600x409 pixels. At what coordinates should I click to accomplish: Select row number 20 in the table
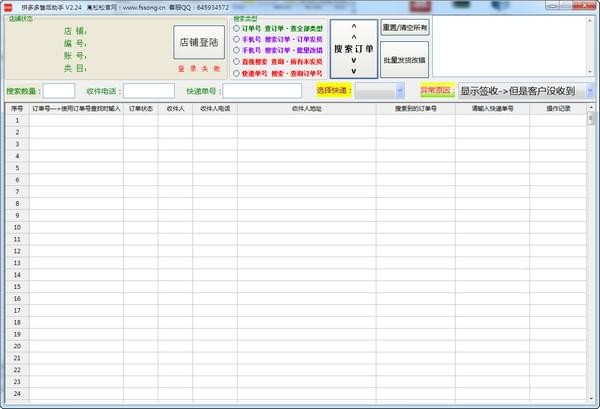point(17,346)
